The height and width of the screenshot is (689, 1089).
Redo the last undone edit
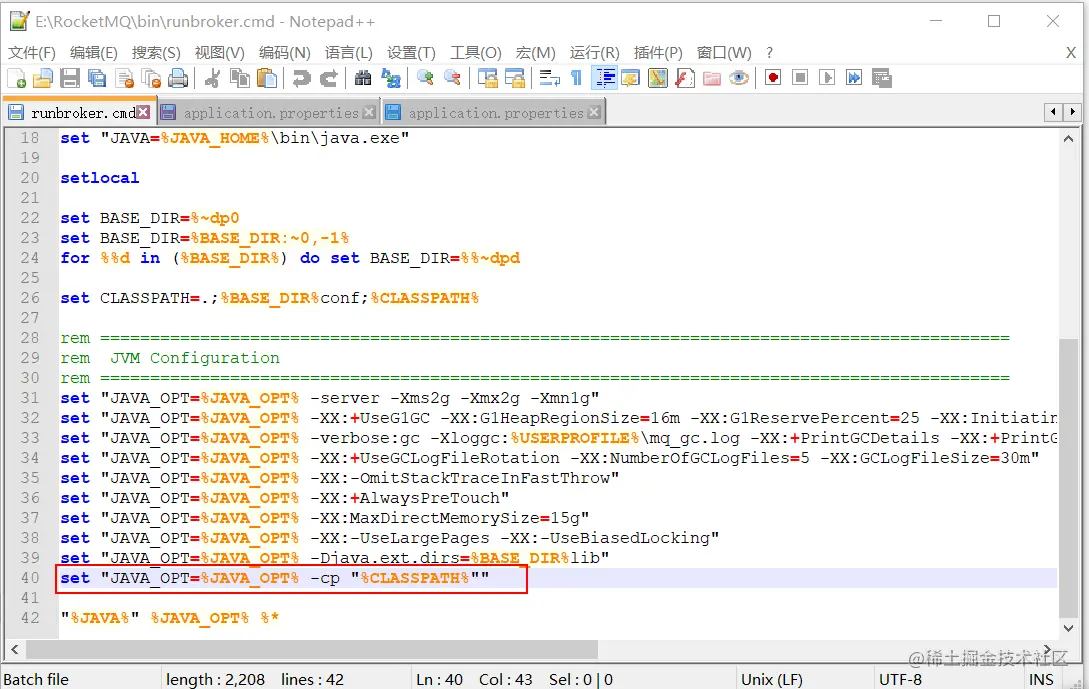329,78
